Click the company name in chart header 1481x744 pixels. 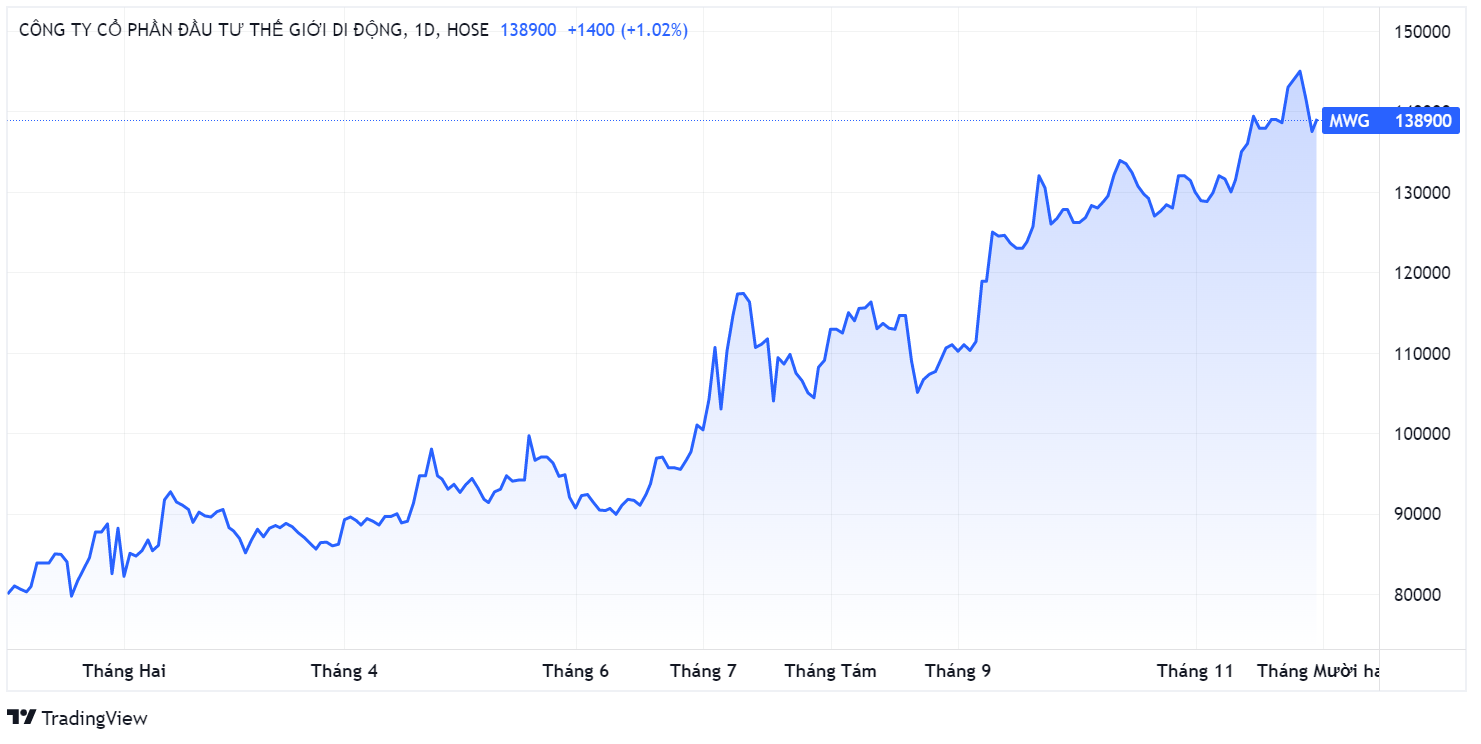click(x=212, y=30)
